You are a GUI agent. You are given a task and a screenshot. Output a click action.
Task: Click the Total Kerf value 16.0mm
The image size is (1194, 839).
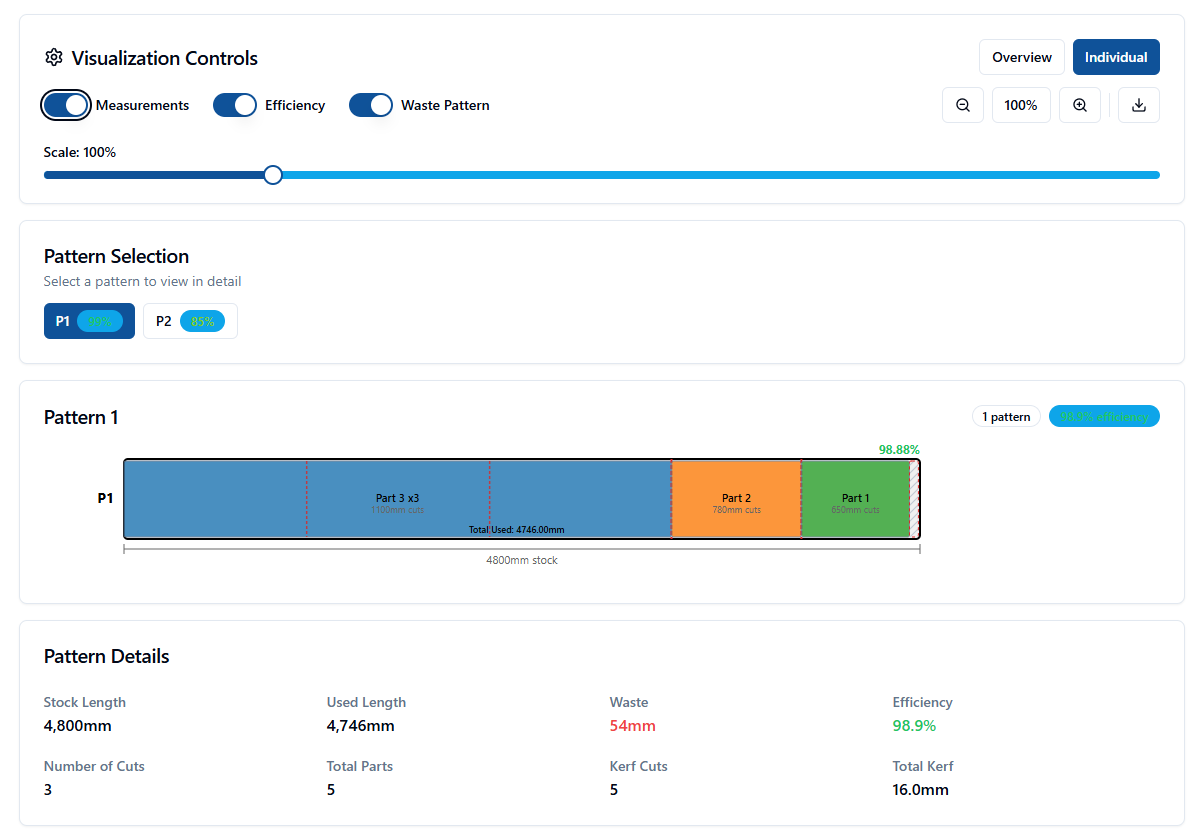(920, 790)
